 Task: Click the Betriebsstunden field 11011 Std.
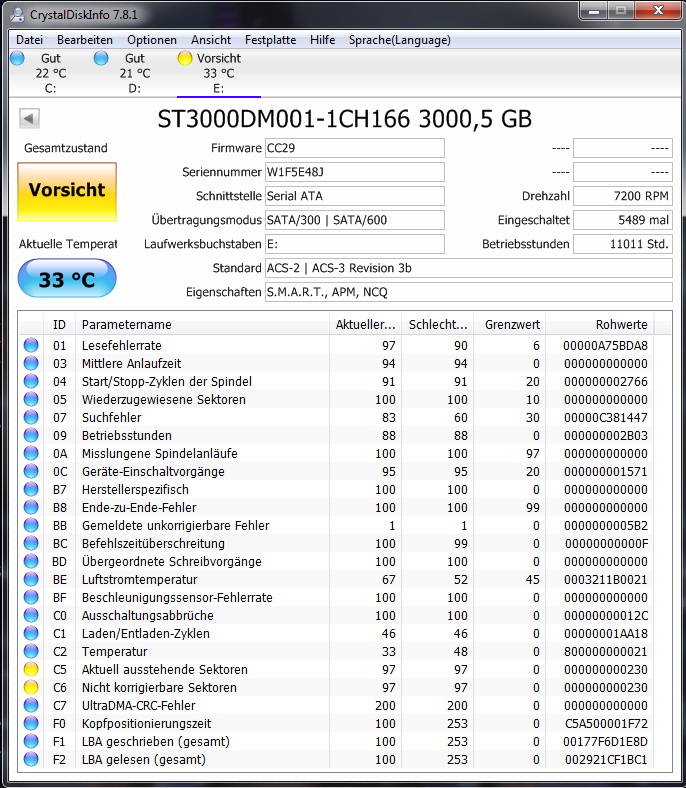[x=623, y=244]
